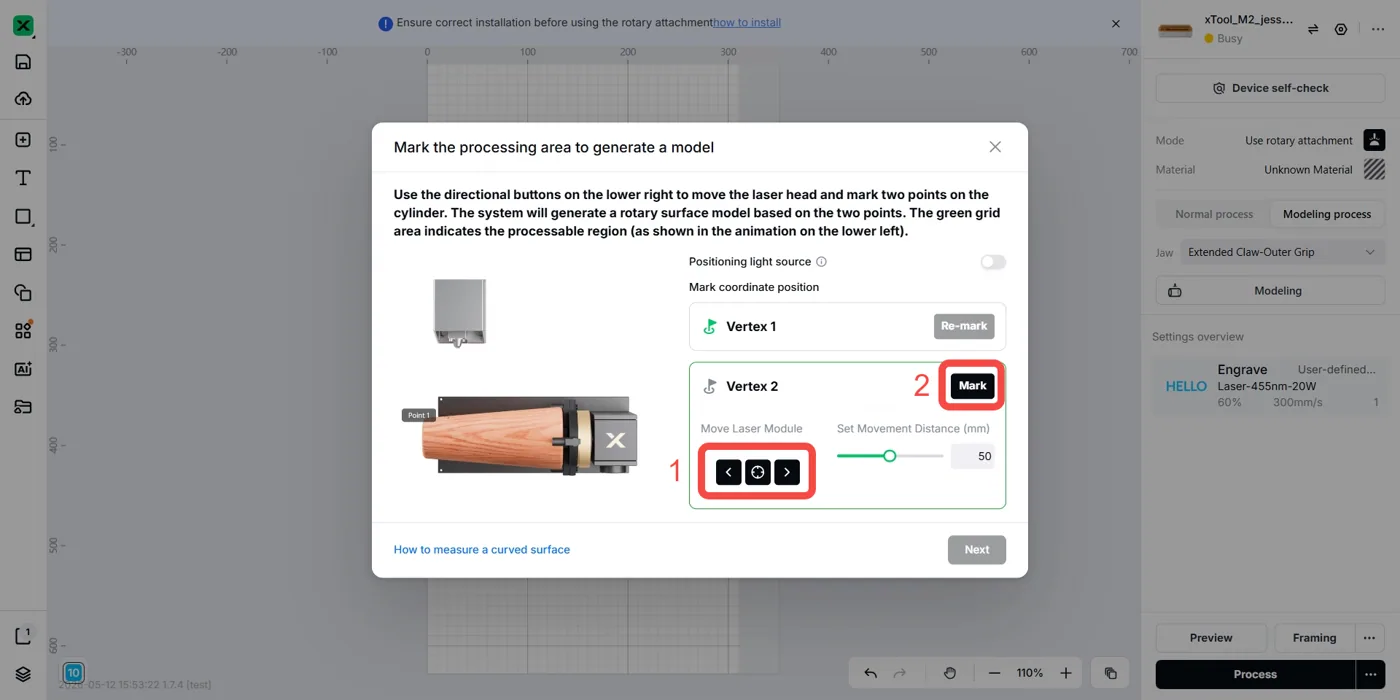Click the Mark button for Vertex 2
This screenshot has width=1400, height=700.
[972, 386]
